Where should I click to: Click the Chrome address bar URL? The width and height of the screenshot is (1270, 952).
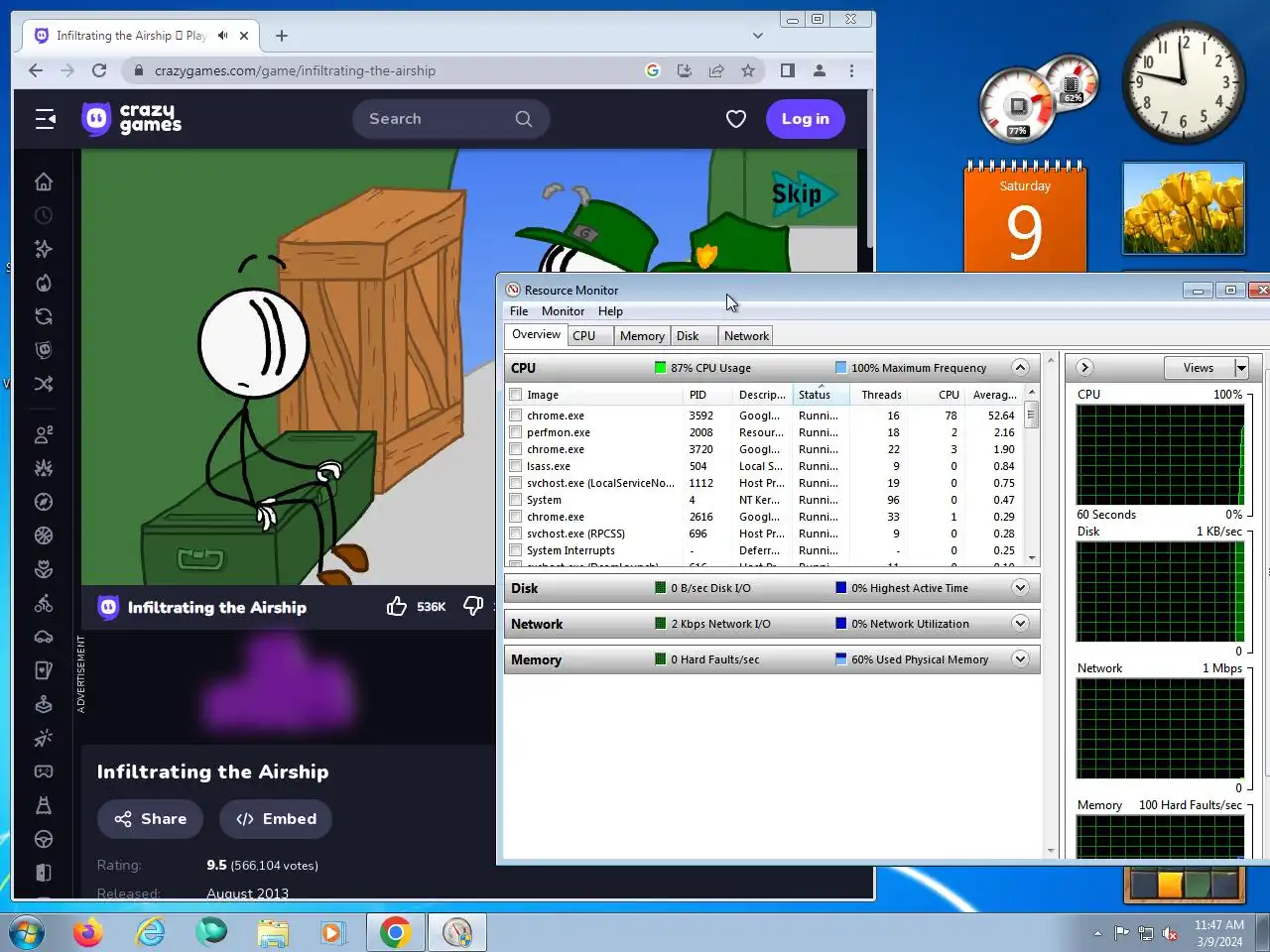(x=295, y=70)
